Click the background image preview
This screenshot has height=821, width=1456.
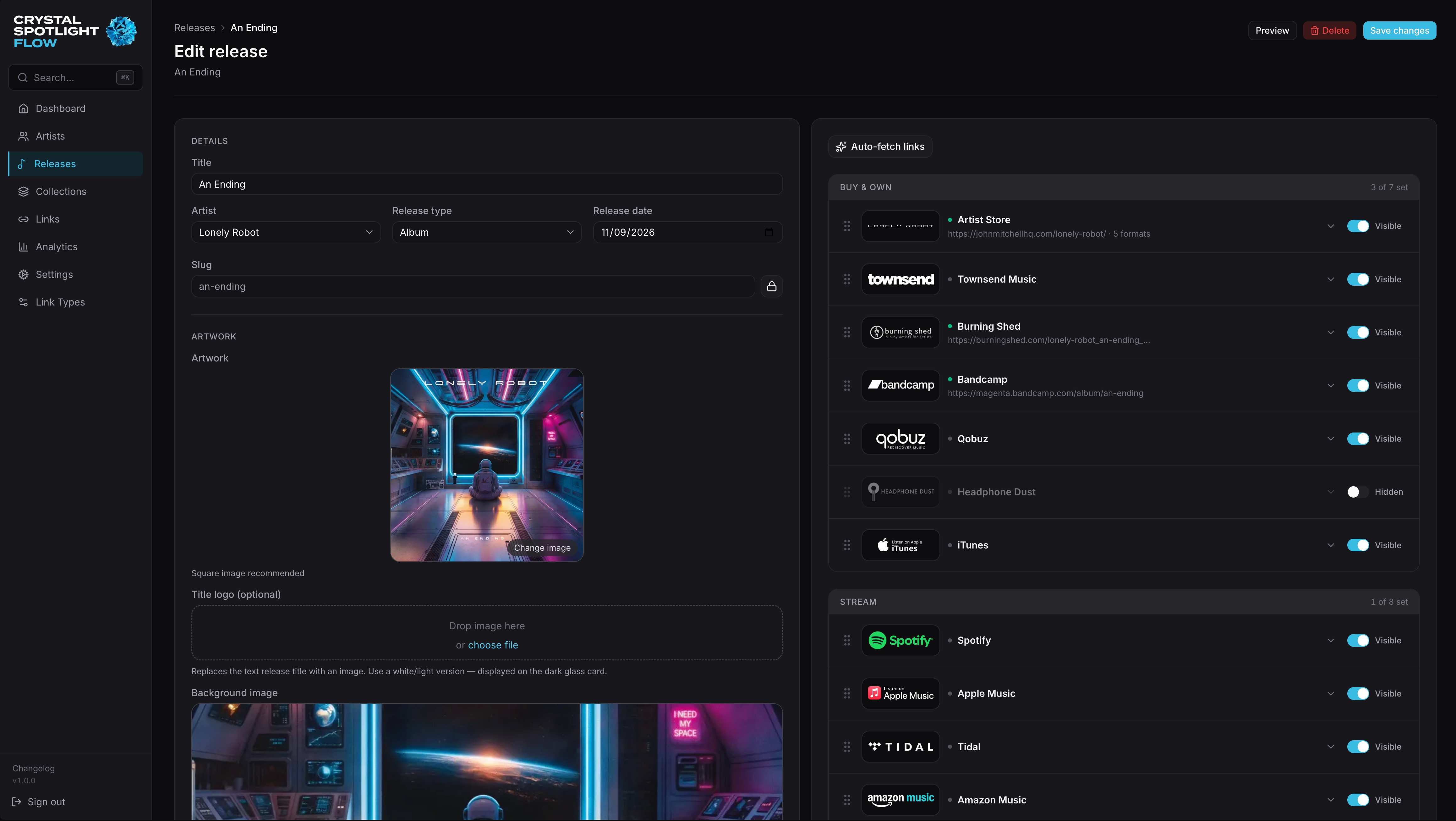(487, 762)
